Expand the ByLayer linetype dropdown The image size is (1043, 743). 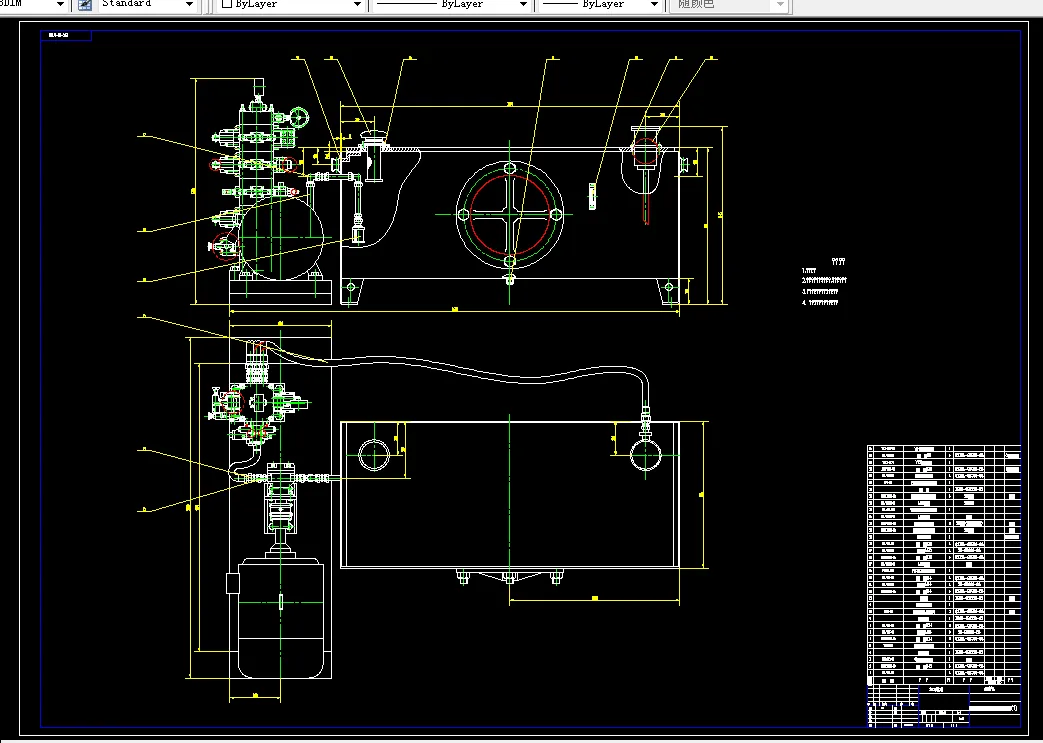pos(523,5)
